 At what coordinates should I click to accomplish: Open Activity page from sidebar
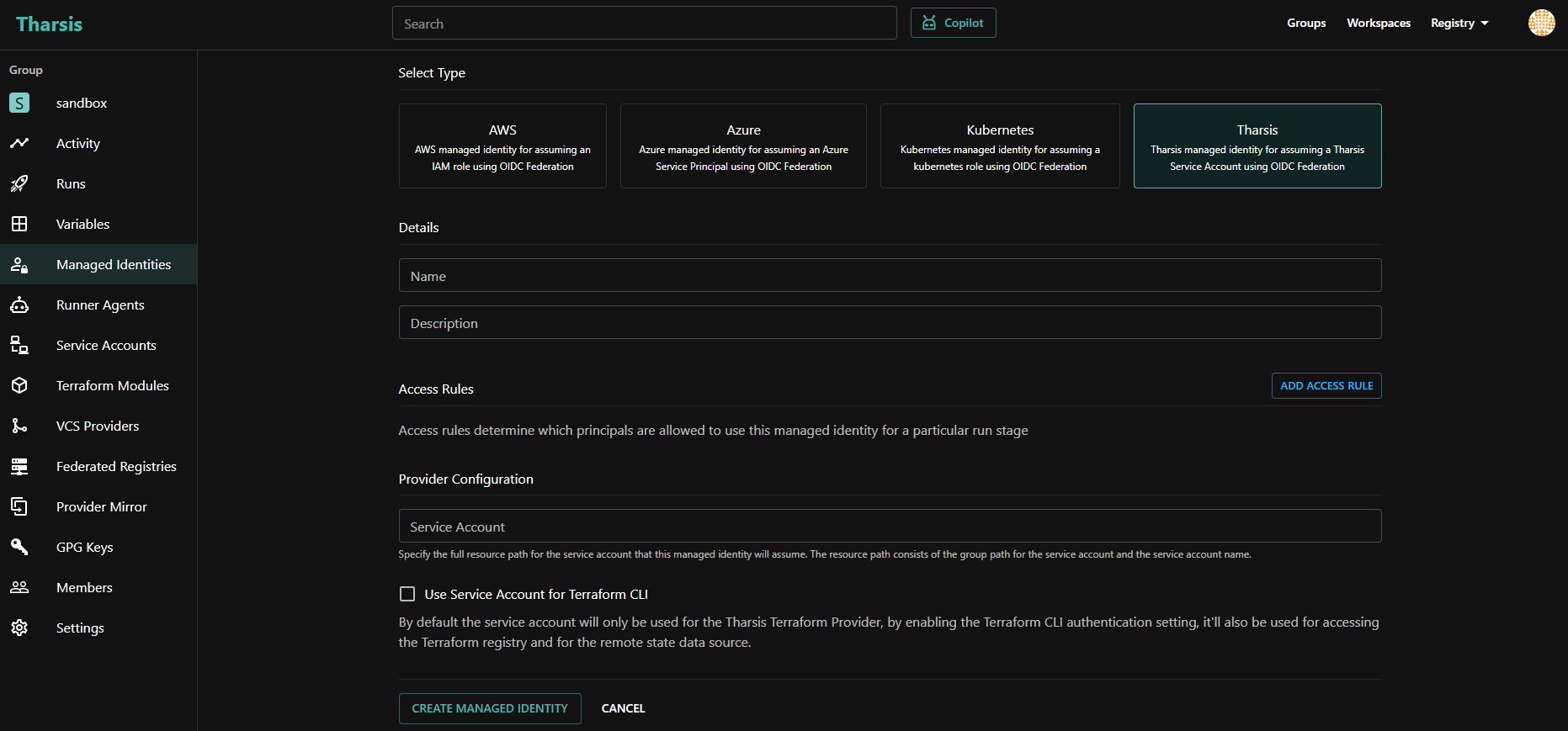(x=98, y=143)
